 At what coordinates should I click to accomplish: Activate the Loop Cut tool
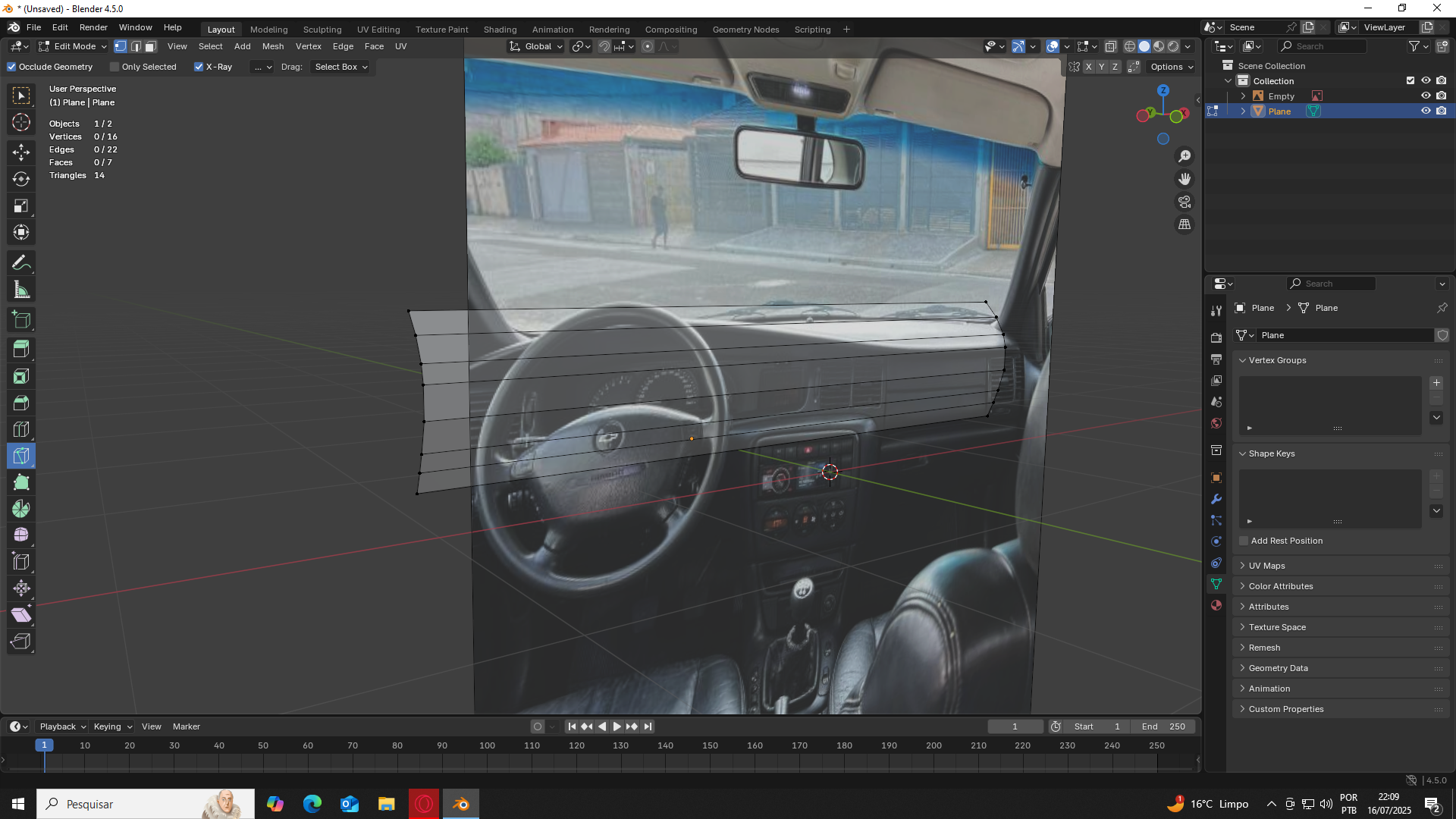point(21,429)
